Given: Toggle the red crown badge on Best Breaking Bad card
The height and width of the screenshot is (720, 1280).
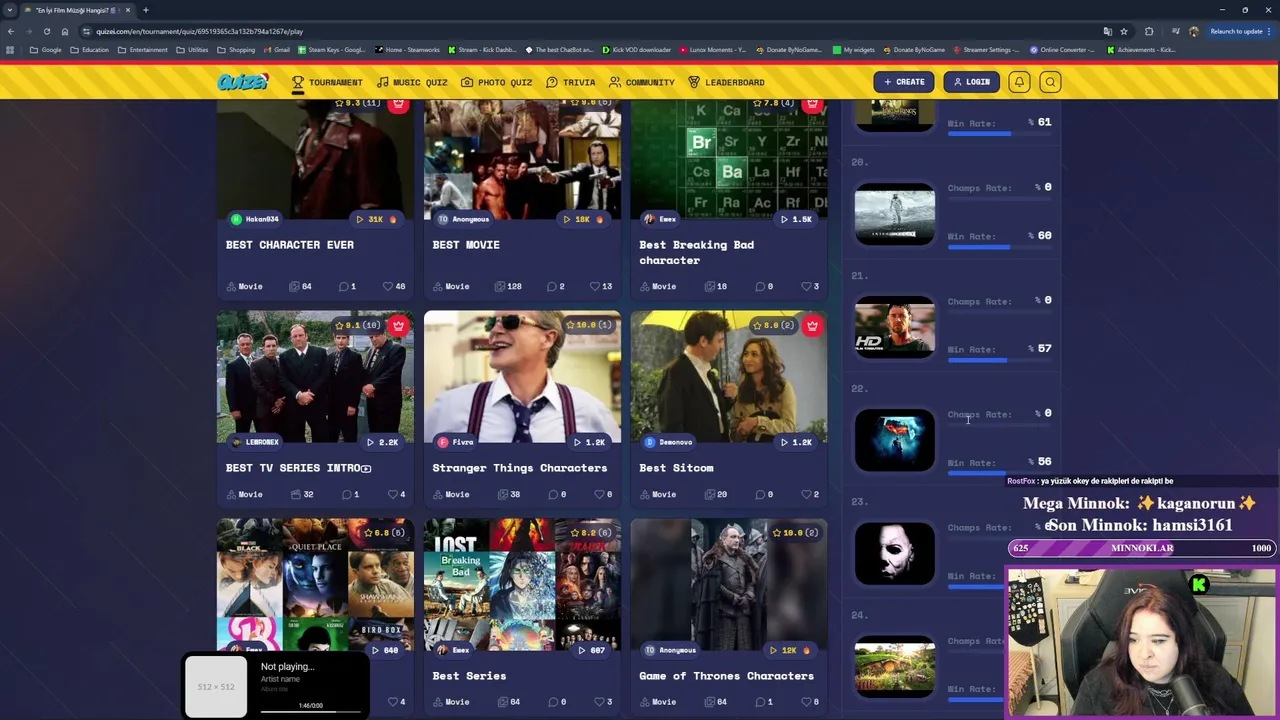Looking at the screenshot, I should point(812,104).
